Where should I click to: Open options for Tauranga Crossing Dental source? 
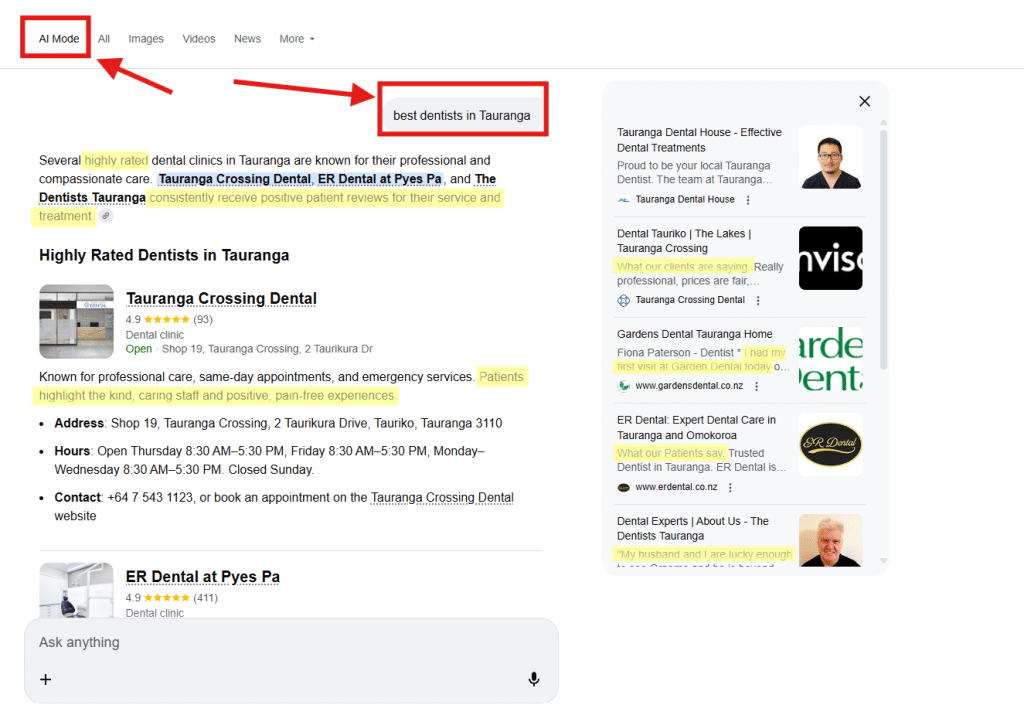pyautogui.click(x=758, y=300)
